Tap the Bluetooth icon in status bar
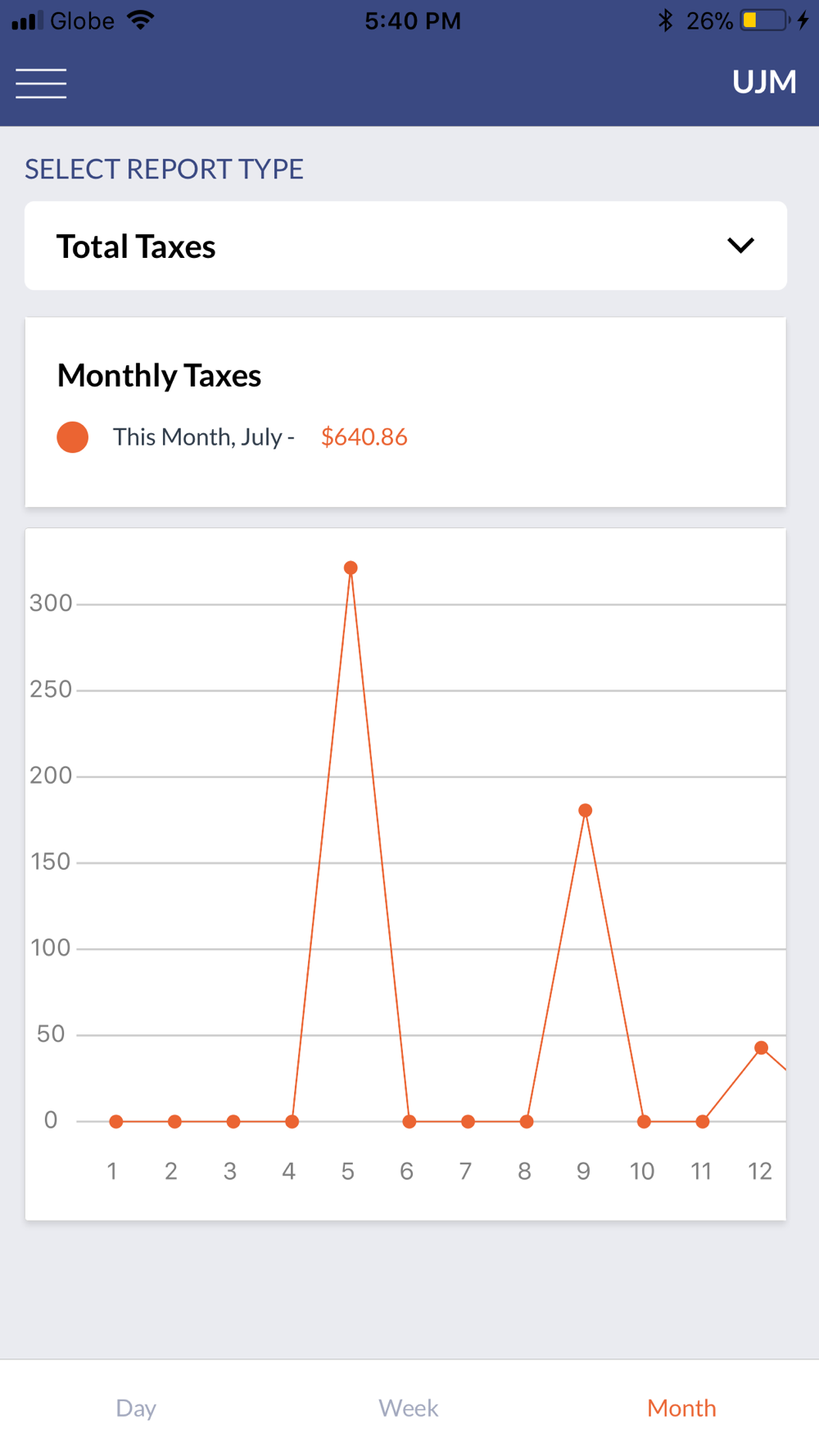 point(665,20)
